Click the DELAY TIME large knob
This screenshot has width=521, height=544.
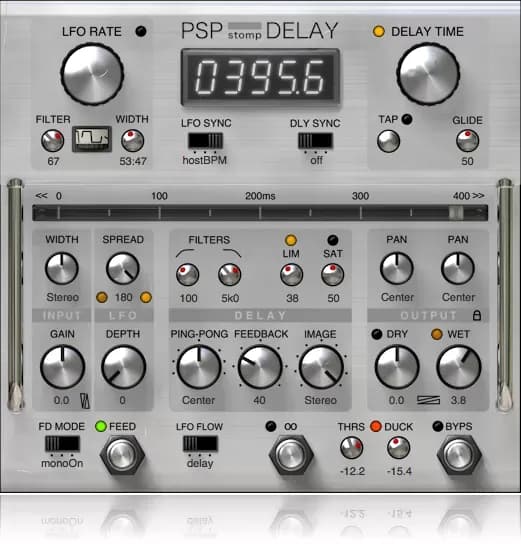pyautogui.click(x=428, y=74)
